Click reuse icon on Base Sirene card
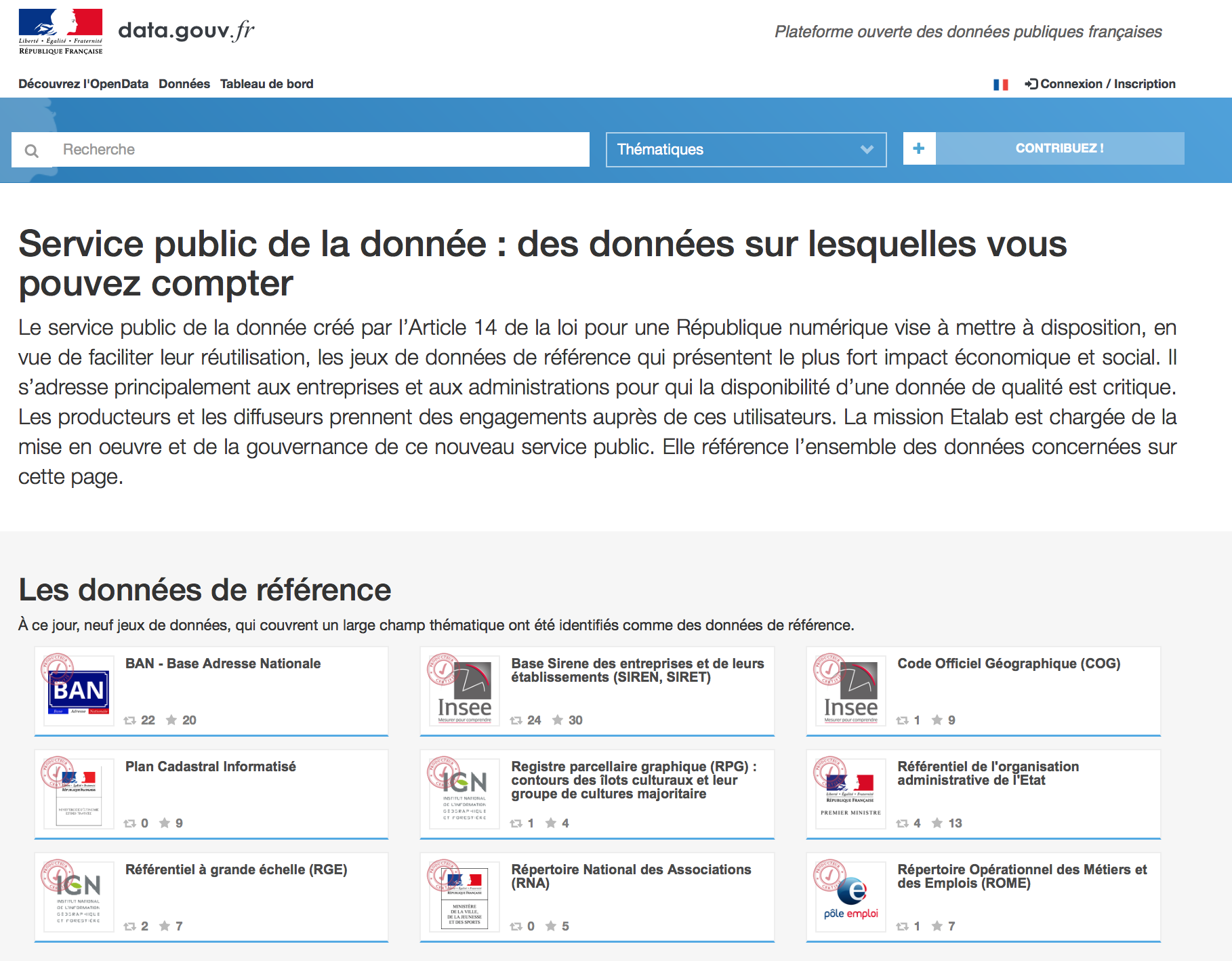 [x=516, y=720]
